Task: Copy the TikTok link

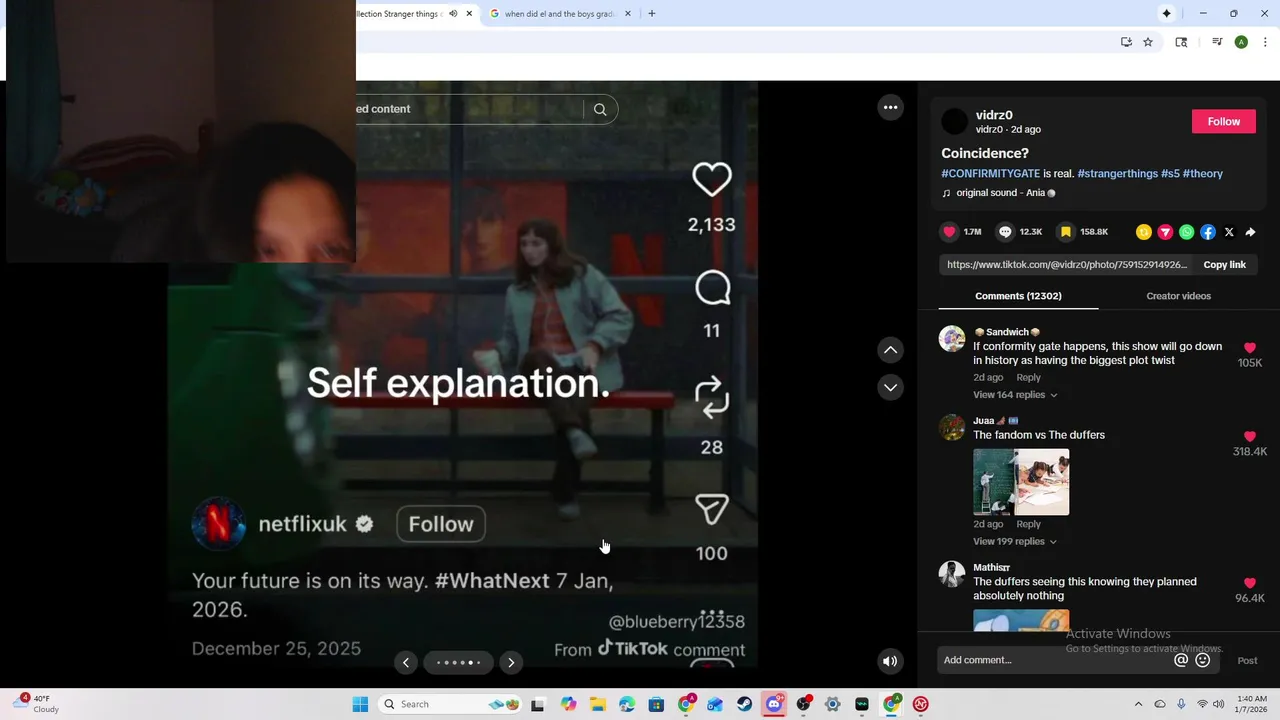Action: 1224,265
